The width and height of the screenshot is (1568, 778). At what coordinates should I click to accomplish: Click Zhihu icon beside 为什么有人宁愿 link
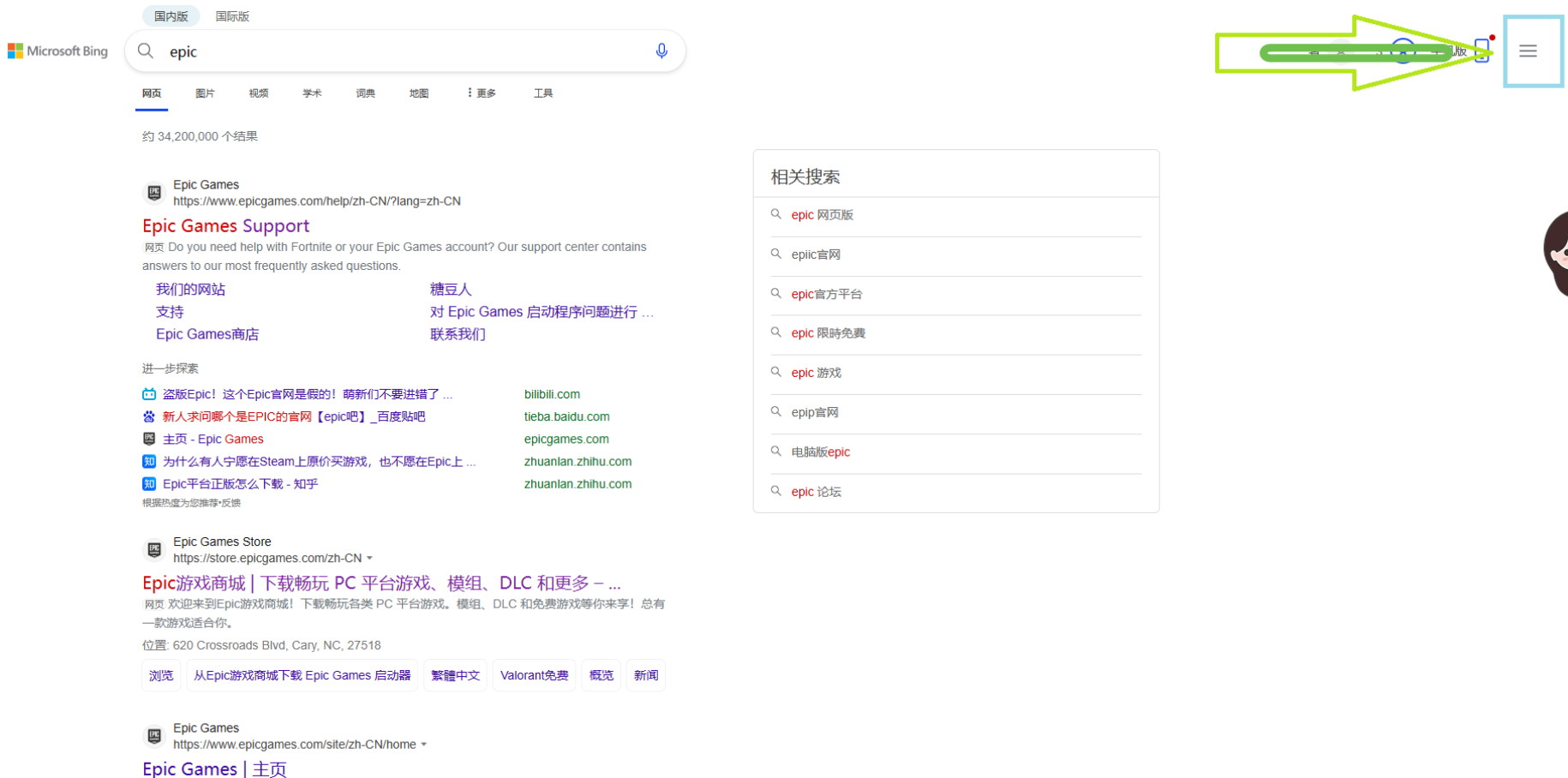click(149, 461)
